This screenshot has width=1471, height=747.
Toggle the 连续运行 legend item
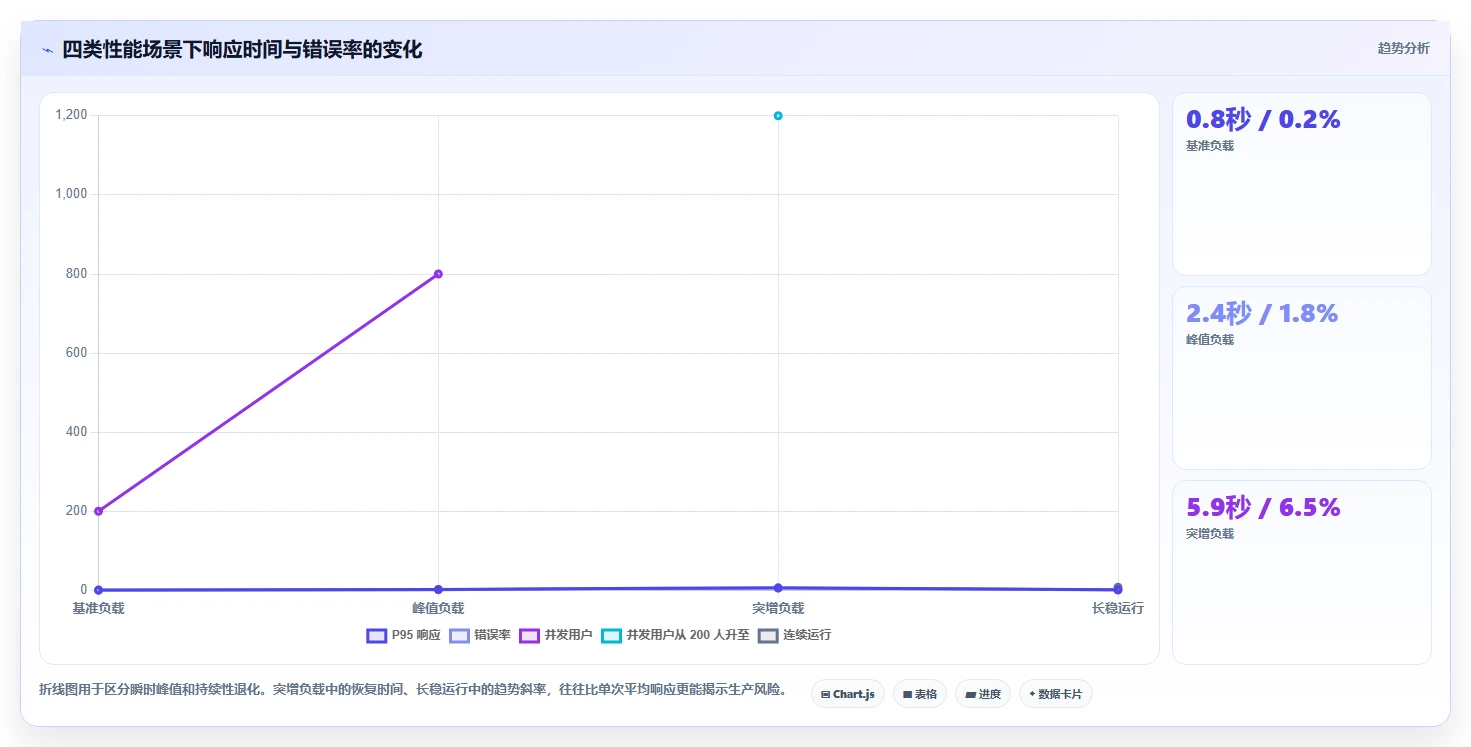(x=794, y=635)
